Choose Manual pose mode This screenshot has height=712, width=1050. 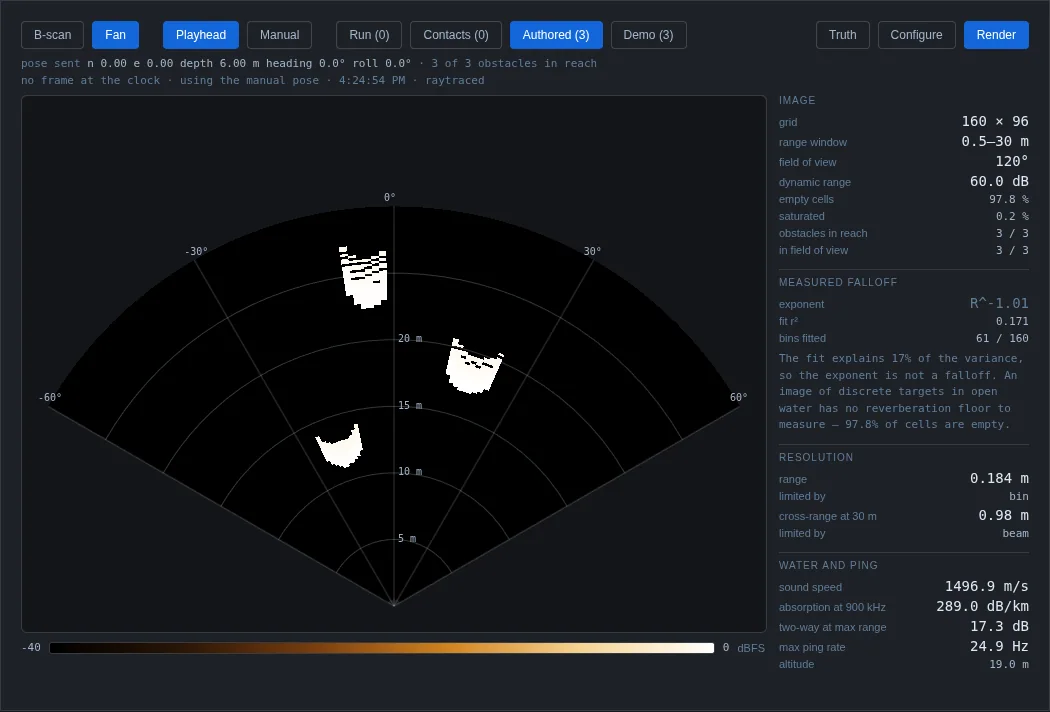click(279, 35)
